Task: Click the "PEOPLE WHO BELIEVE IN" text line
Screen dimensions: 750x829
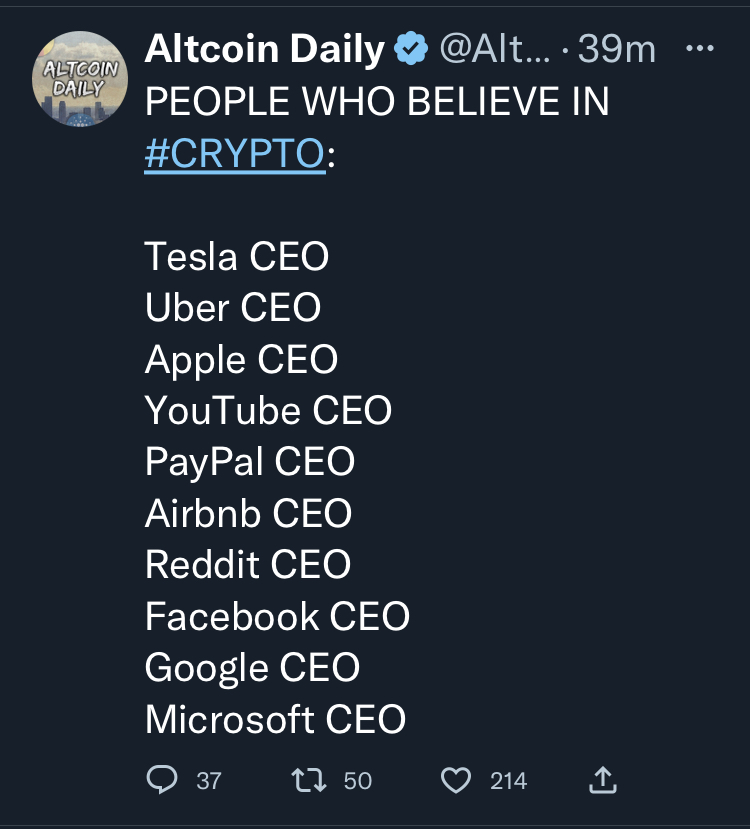Action: tap(377, 102)
